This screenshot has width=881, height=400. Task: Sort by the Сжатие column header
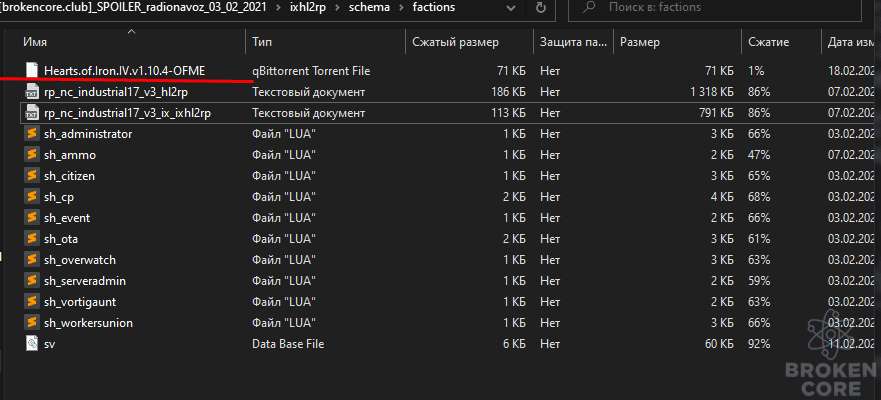[769, 42]
